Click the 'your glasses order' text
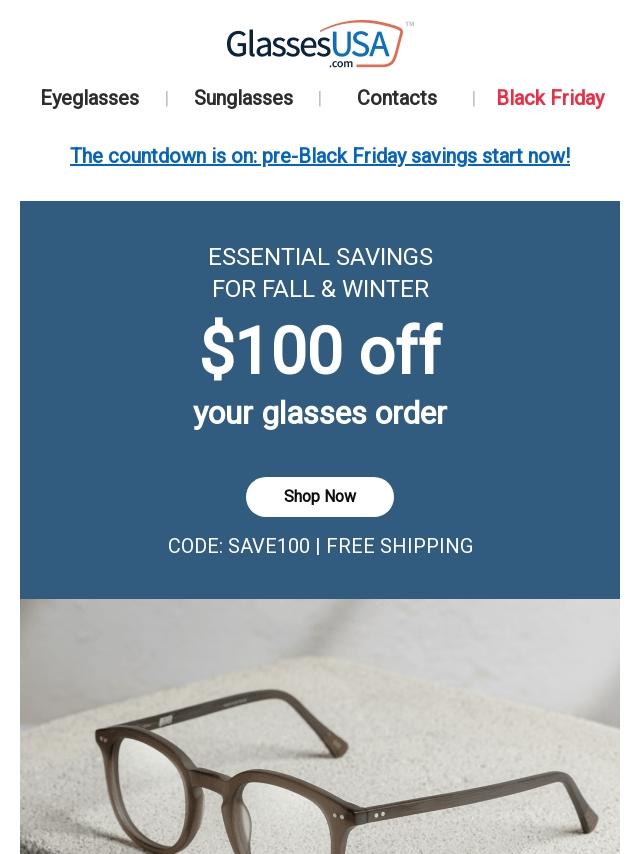The width and height of the screenshot is (640, 854). 320,413
